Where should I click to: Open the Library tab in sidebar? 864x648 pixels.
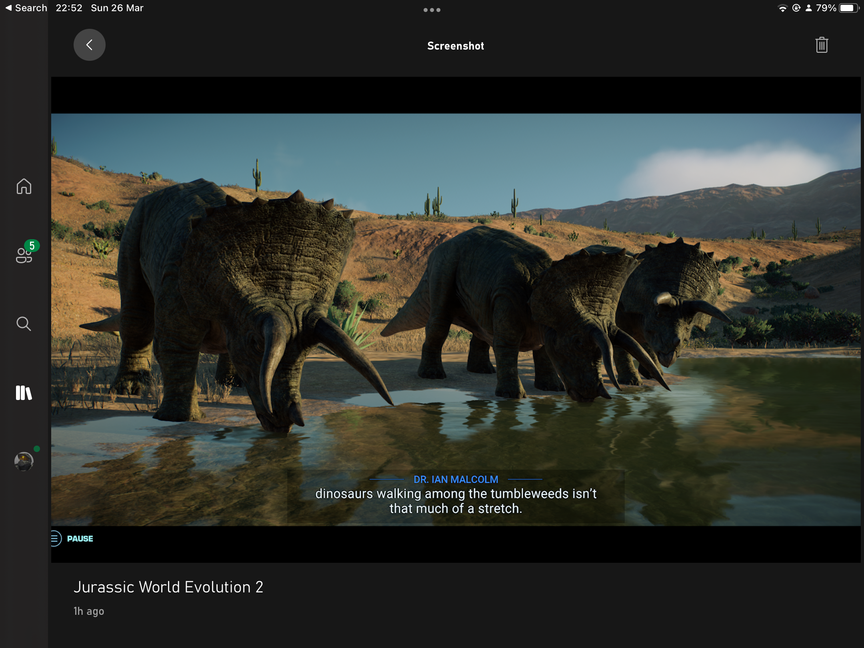(x=24, y=392)
